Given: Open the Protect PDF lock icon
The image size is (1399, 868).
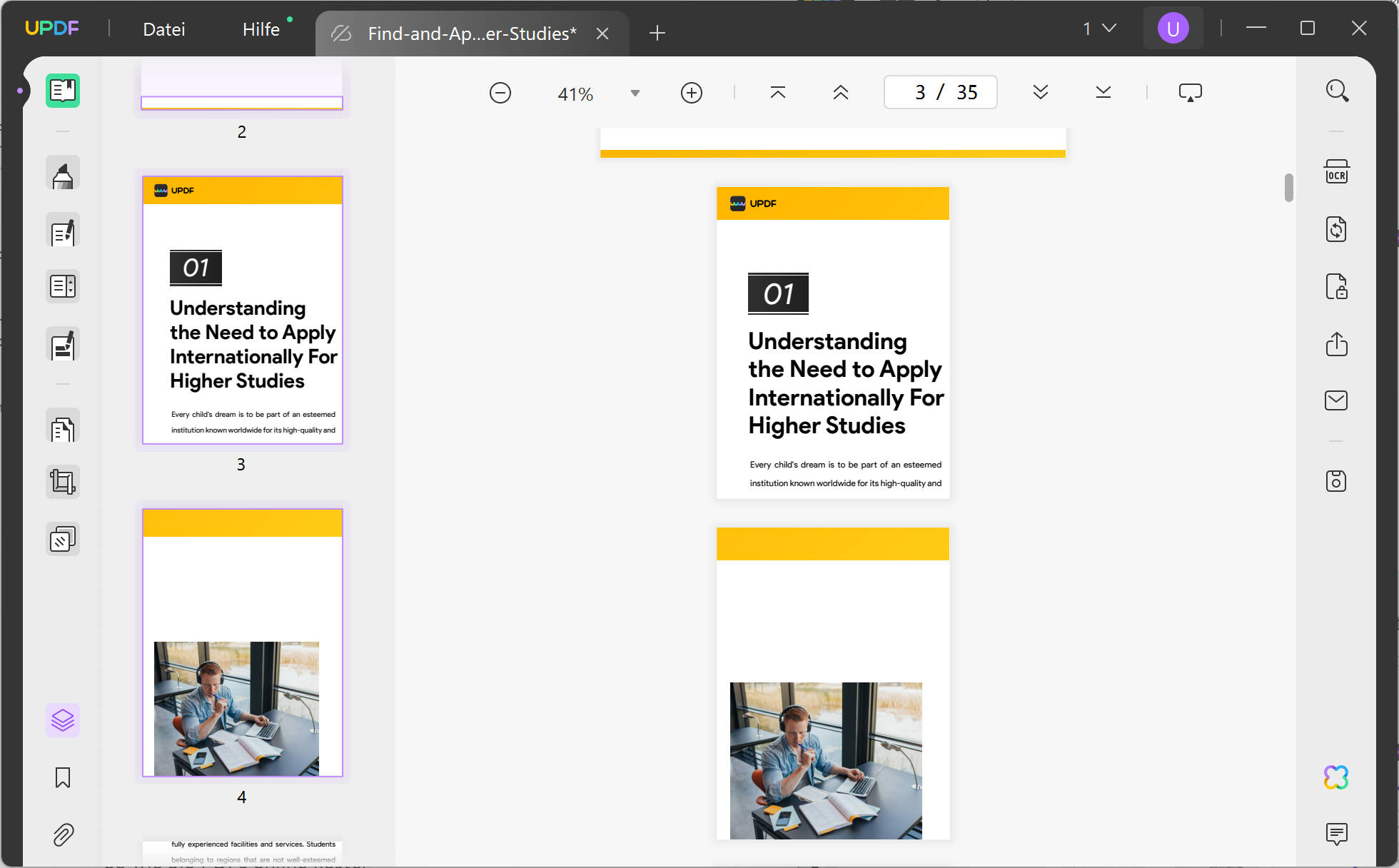Looking at the screenshot, I should coord(1336,286).
